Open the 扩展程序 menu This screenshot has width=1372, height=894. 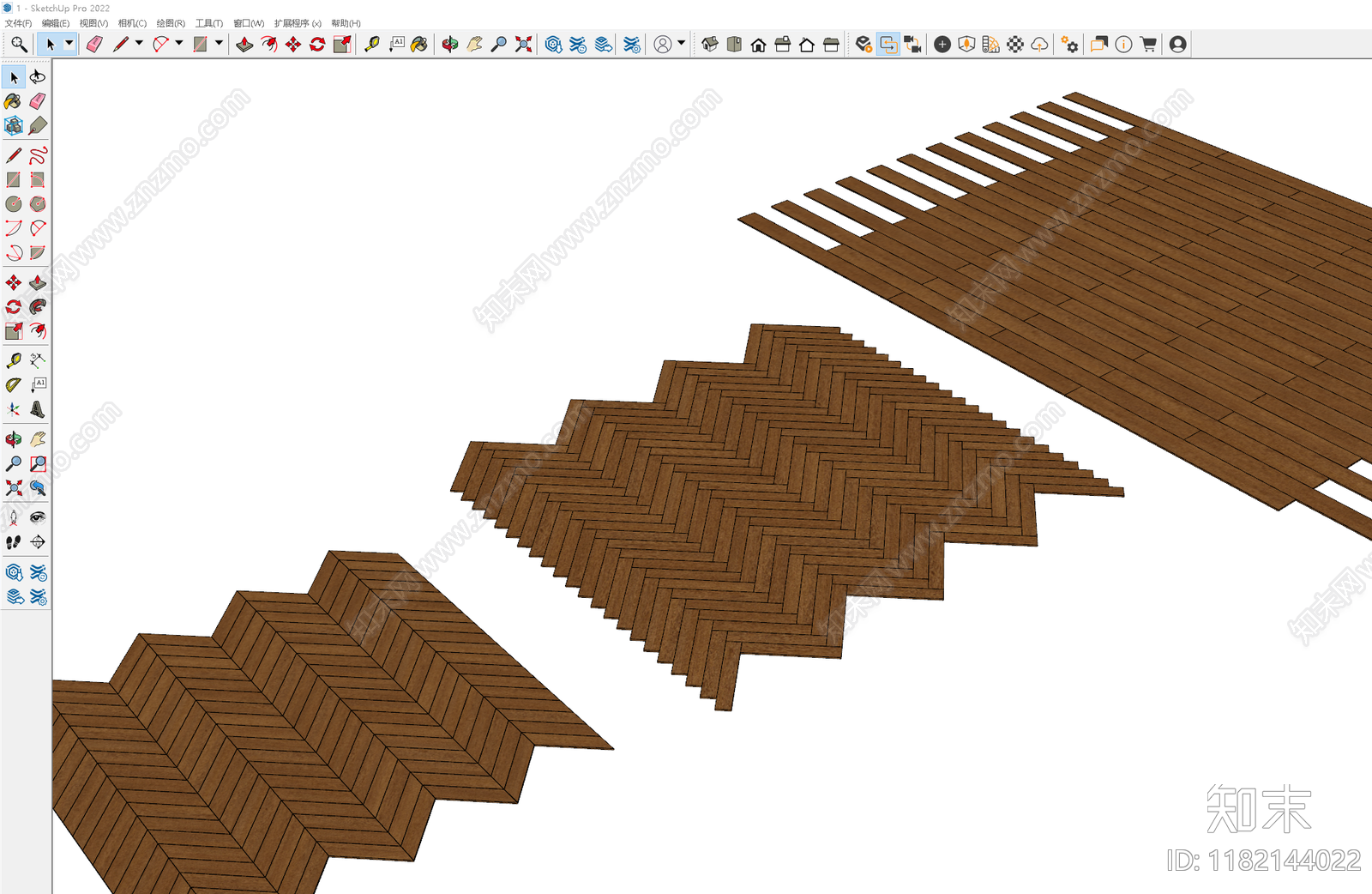[x=298, y=23]
